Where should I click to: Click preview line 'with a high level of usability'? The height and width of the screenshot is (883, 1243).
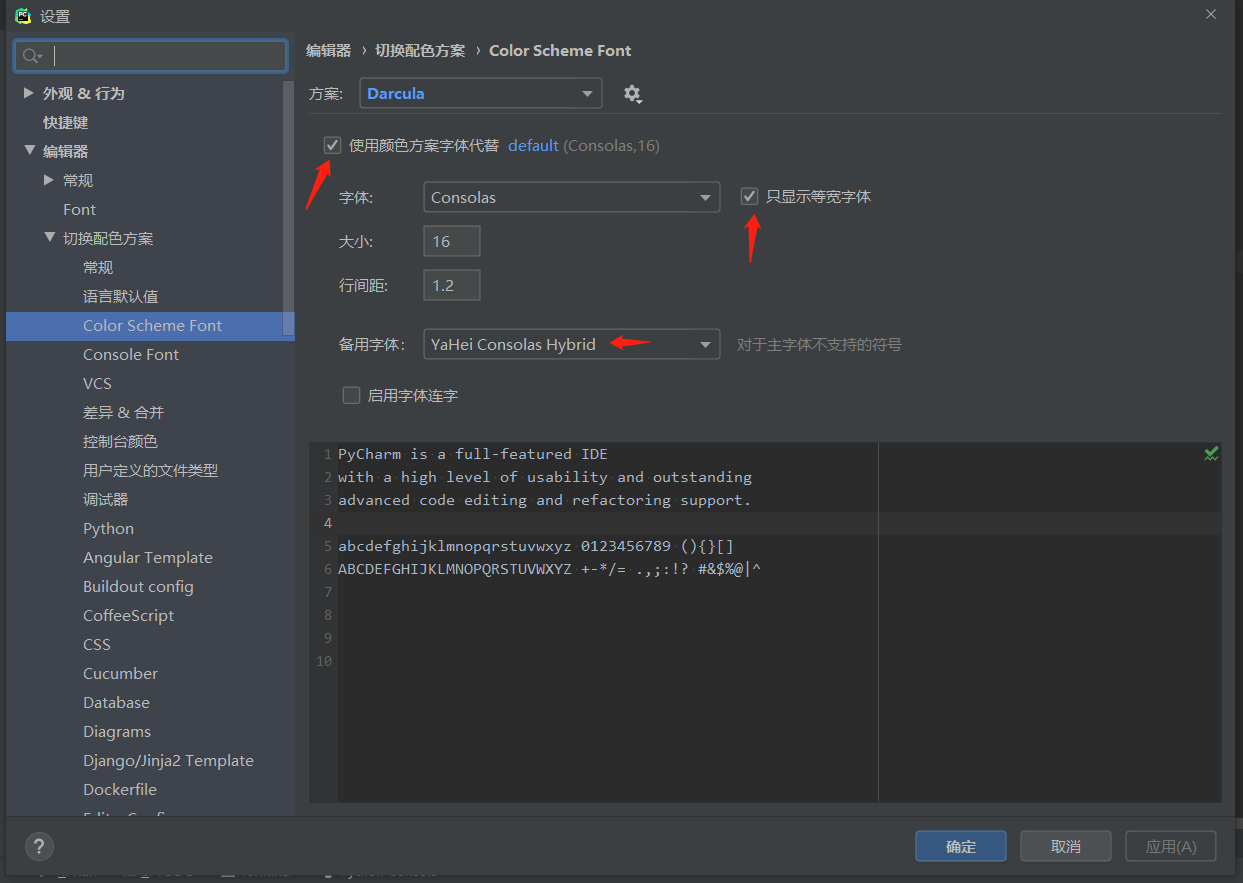click(545, 477)
